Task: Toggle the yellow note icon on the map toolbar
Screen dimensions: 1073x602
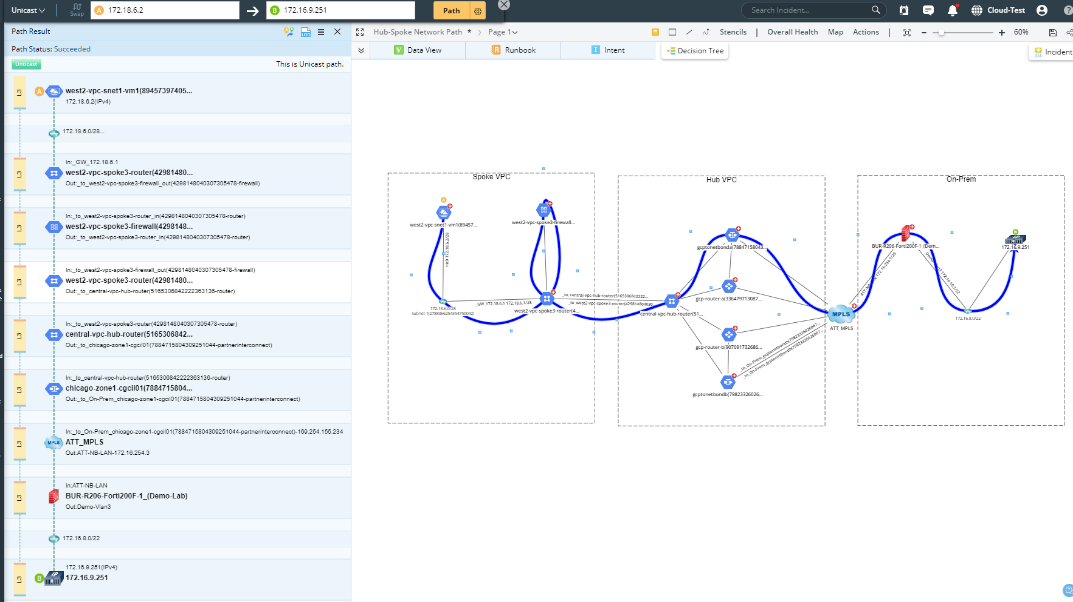Action: coord(655,31)
